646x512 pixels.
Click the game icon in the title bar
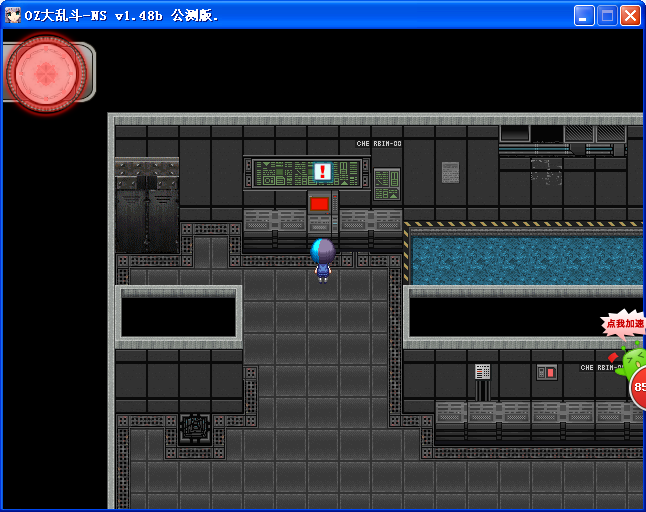(13, 15)
